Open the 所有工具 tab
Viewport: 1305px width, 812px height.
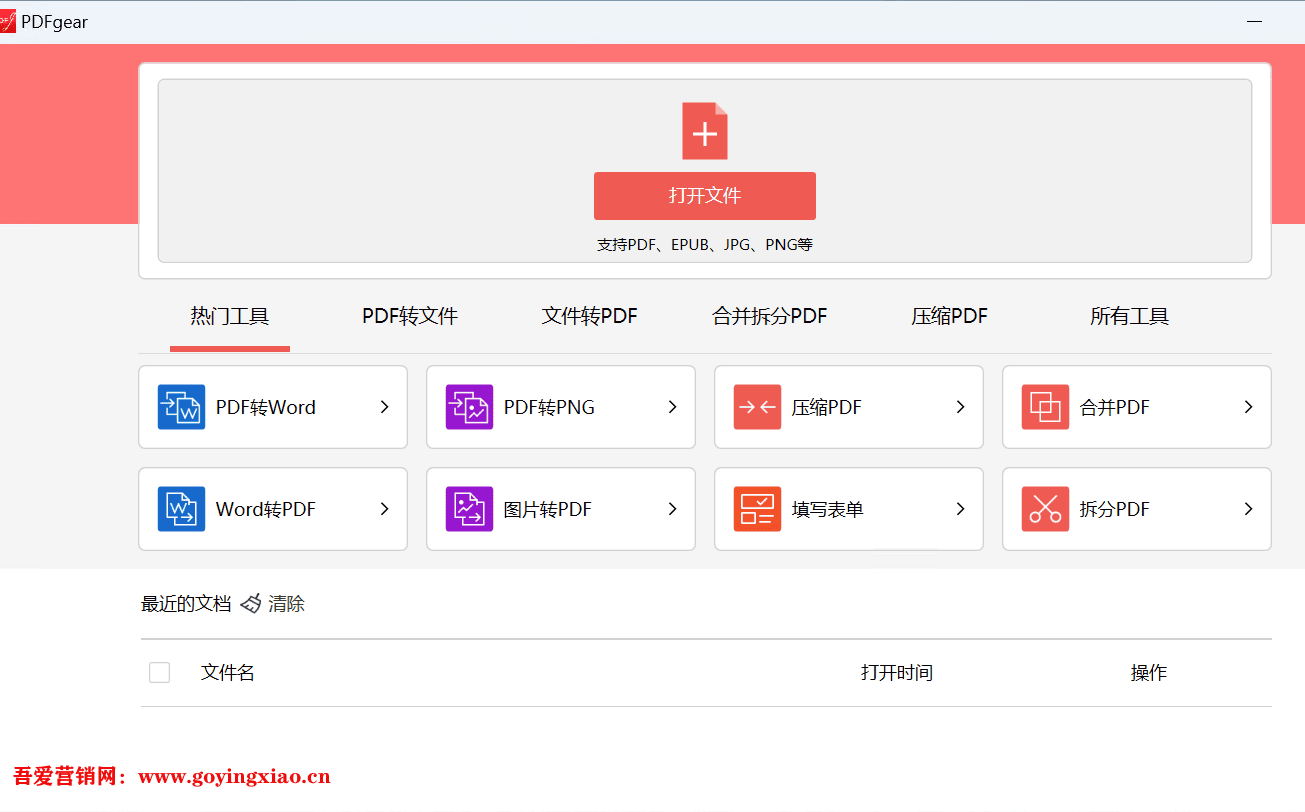point(1130,317)
